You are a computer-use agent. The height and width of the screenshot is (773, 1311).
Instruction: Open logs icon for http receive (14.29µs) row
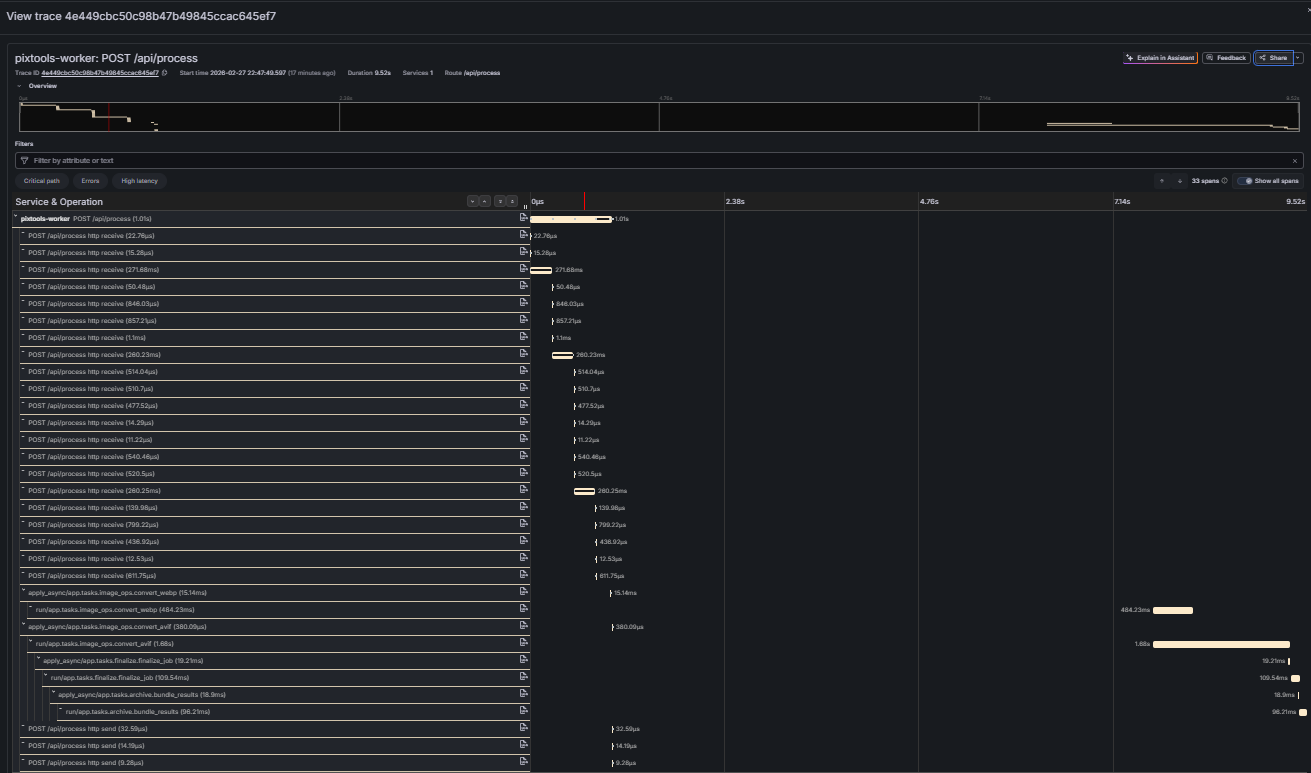pos(523,422)
